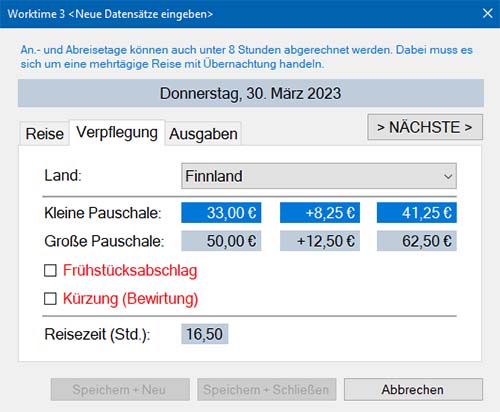Click the Donnerstag, 30. März 2023 date header
The height and width of the screenshot is (412, 500).
(251, 93)
